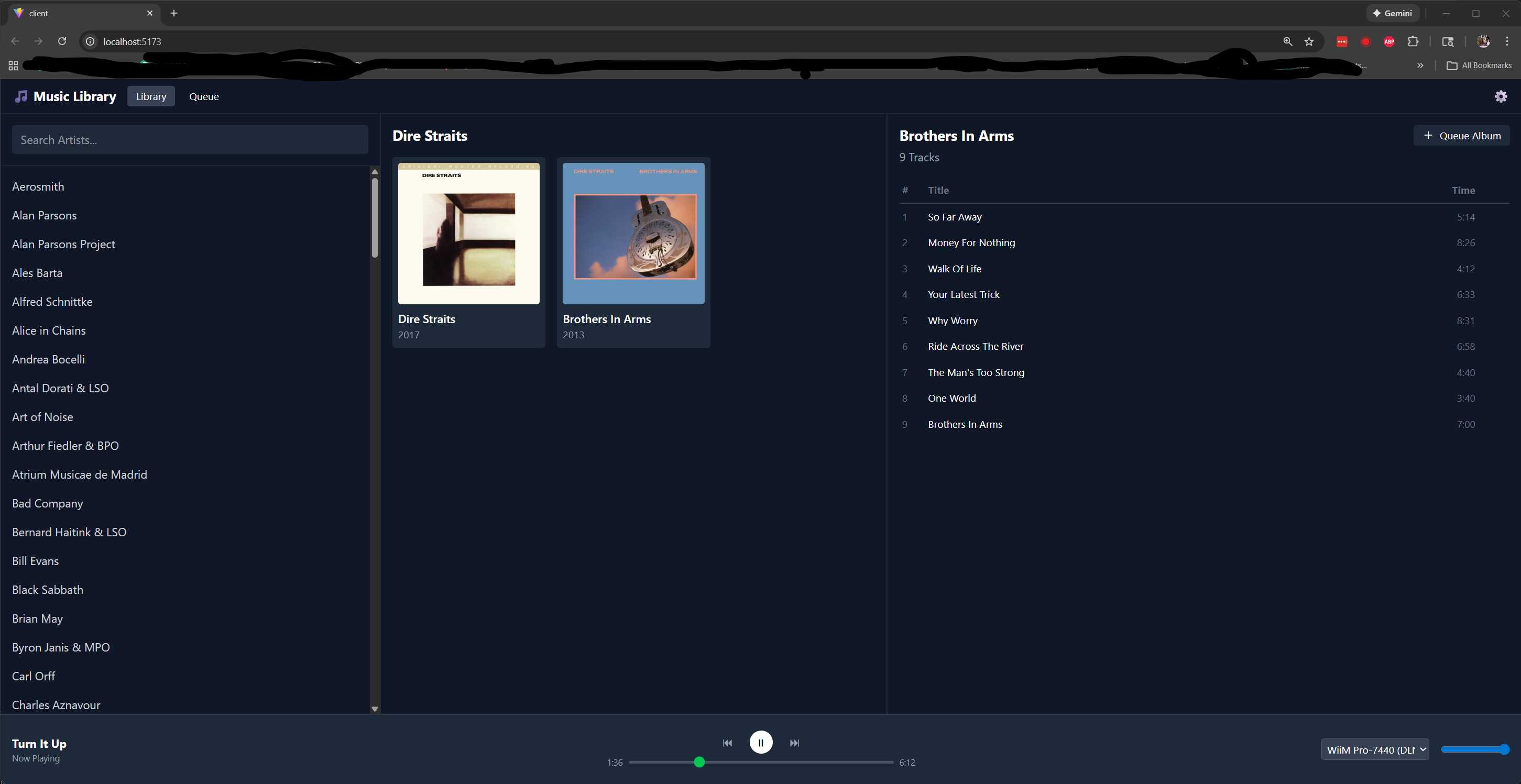
Task: Pause playback with the pause button
Action: 761,742
